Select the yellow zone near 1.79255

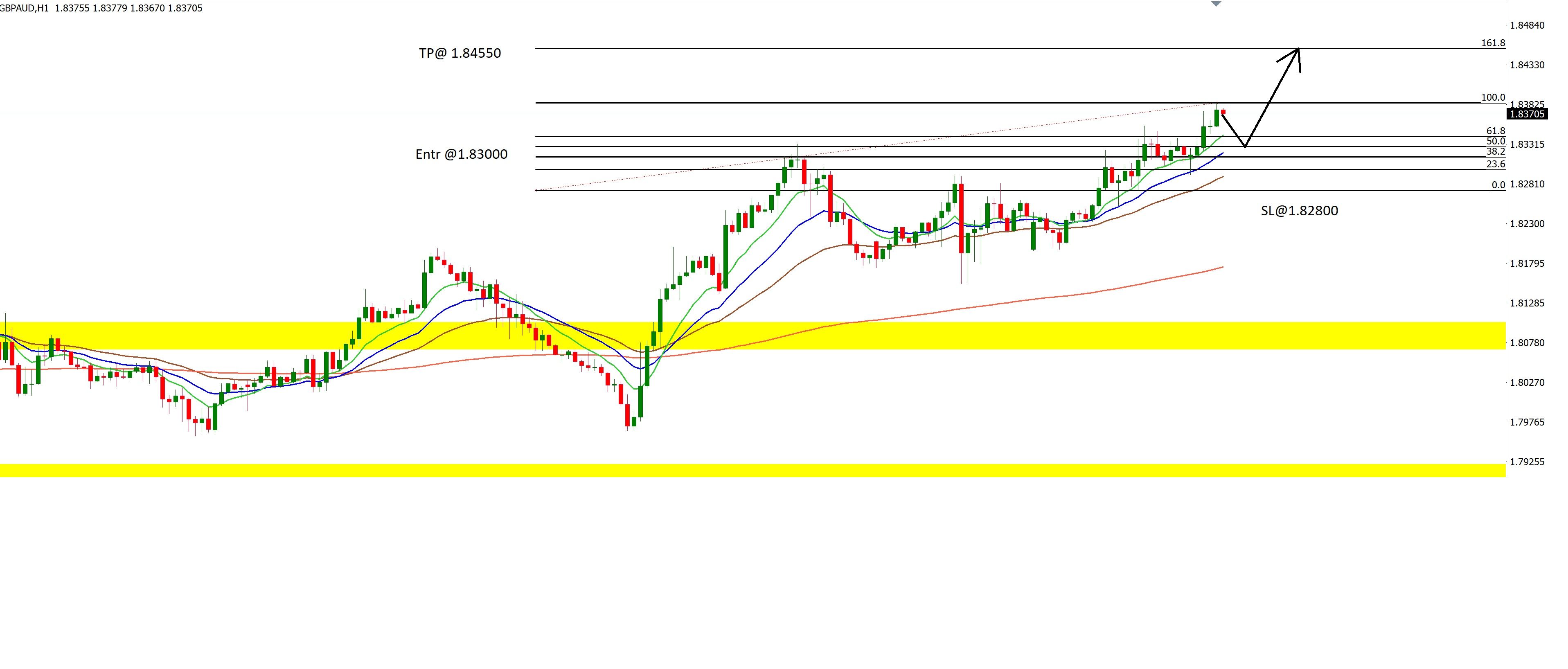(753, 471)
